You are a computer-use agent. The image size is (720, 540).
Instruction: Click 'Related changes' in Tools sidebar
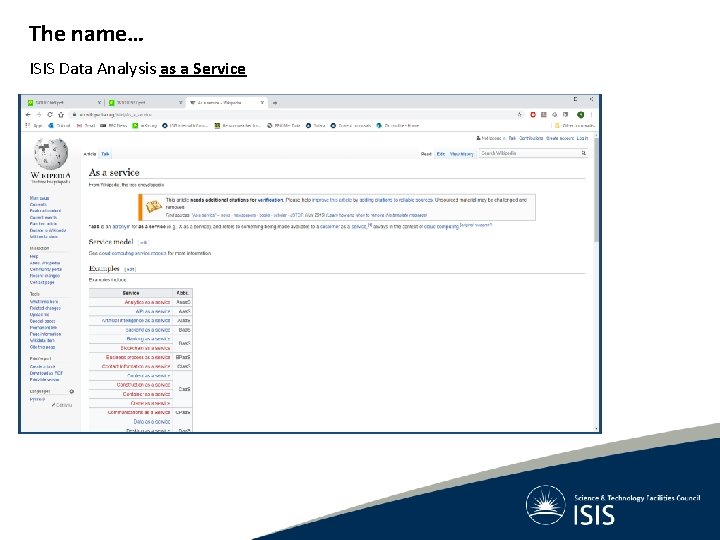[45, 308]
